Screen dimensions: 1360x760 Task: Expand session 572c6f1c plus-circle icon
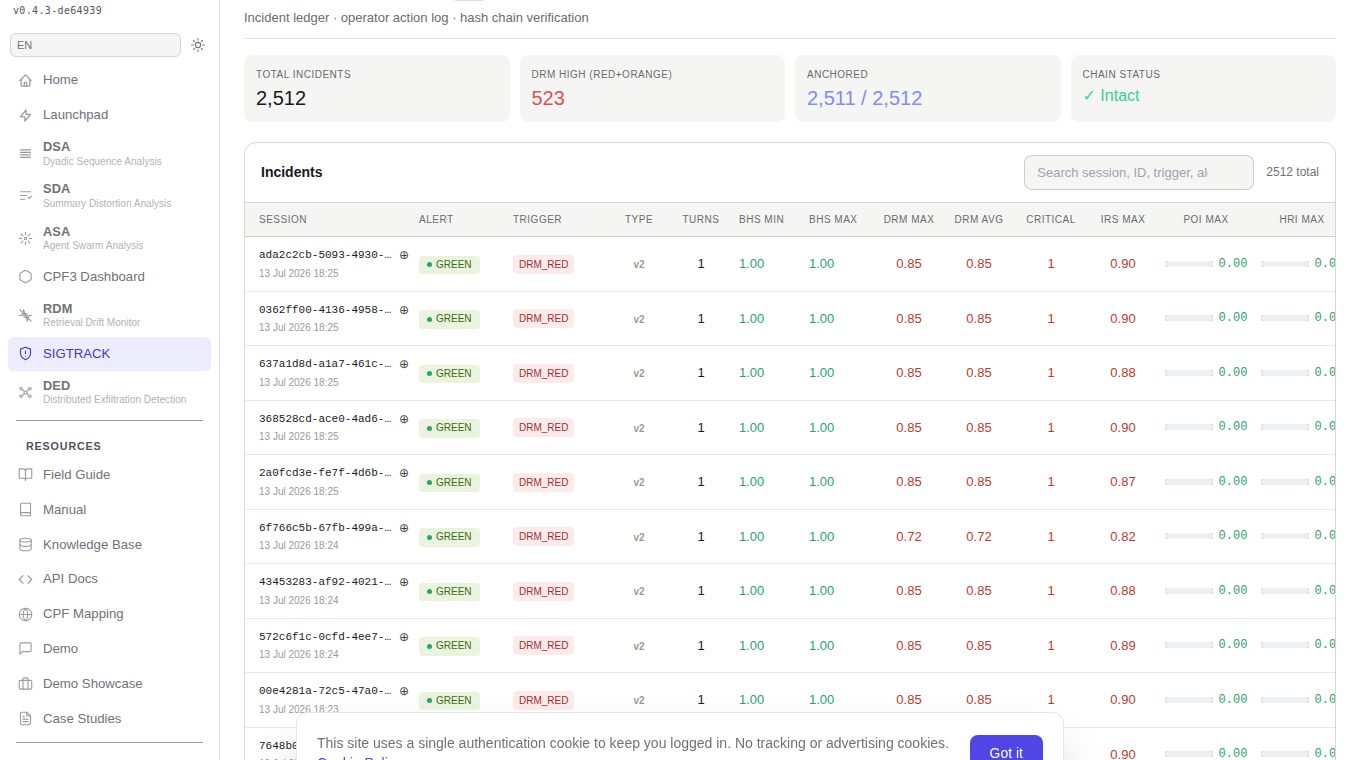click(x=404, y=637)
